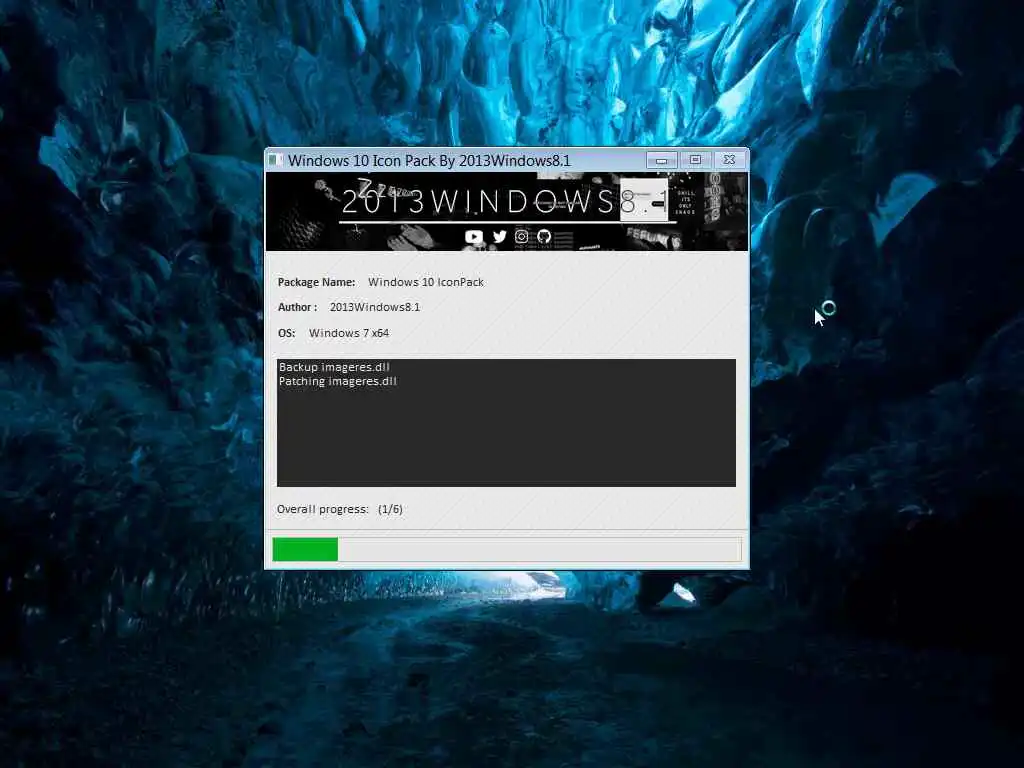Viewport: 1024px width, 768px height.
Task: Click the 2013WINDOWS8.1 banner logo text
Action: pos(505,202)
